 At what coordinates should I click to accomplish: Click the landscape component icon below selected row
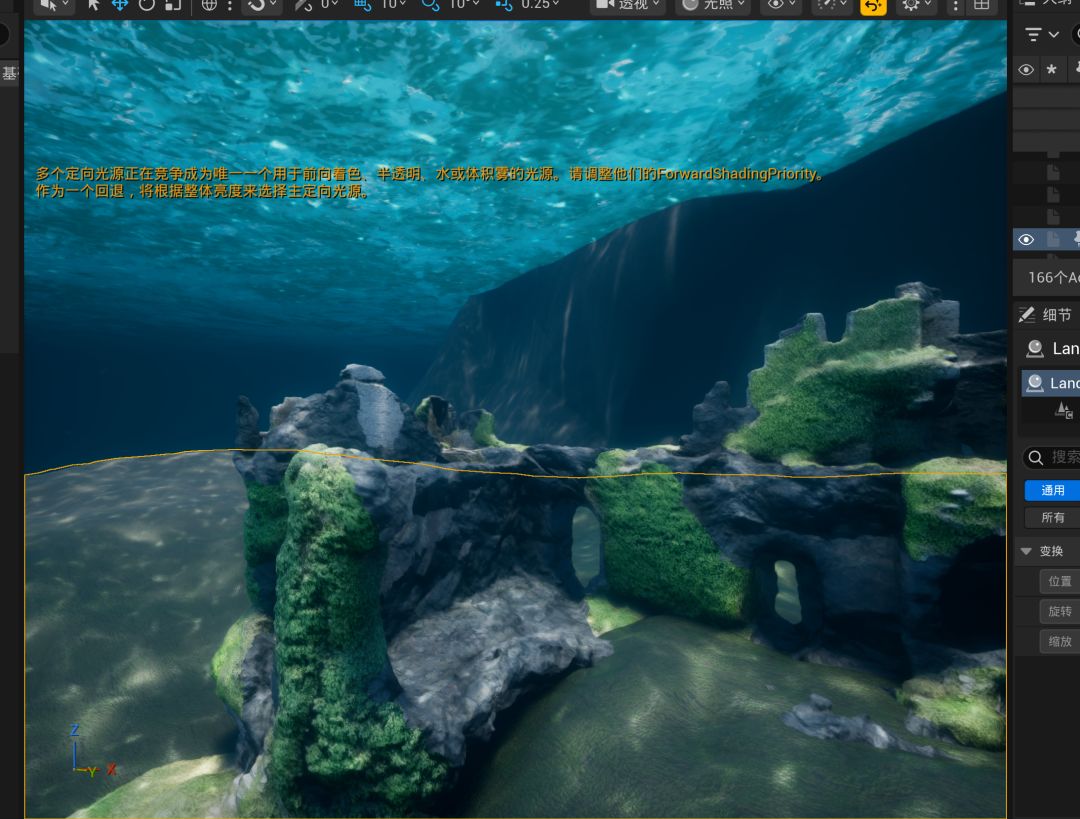coord(1064,411)
